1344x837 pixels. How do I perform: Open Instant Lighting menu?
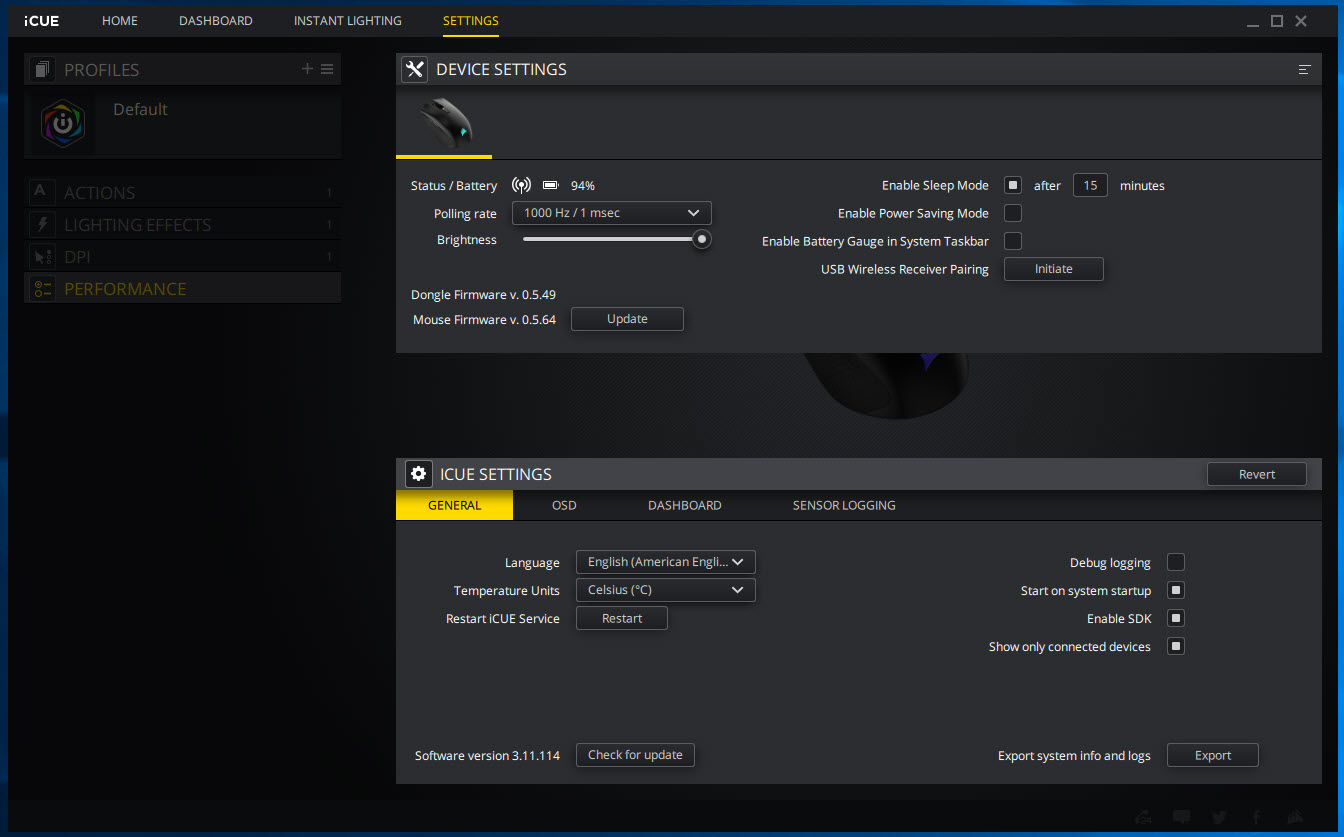(348, 21)
